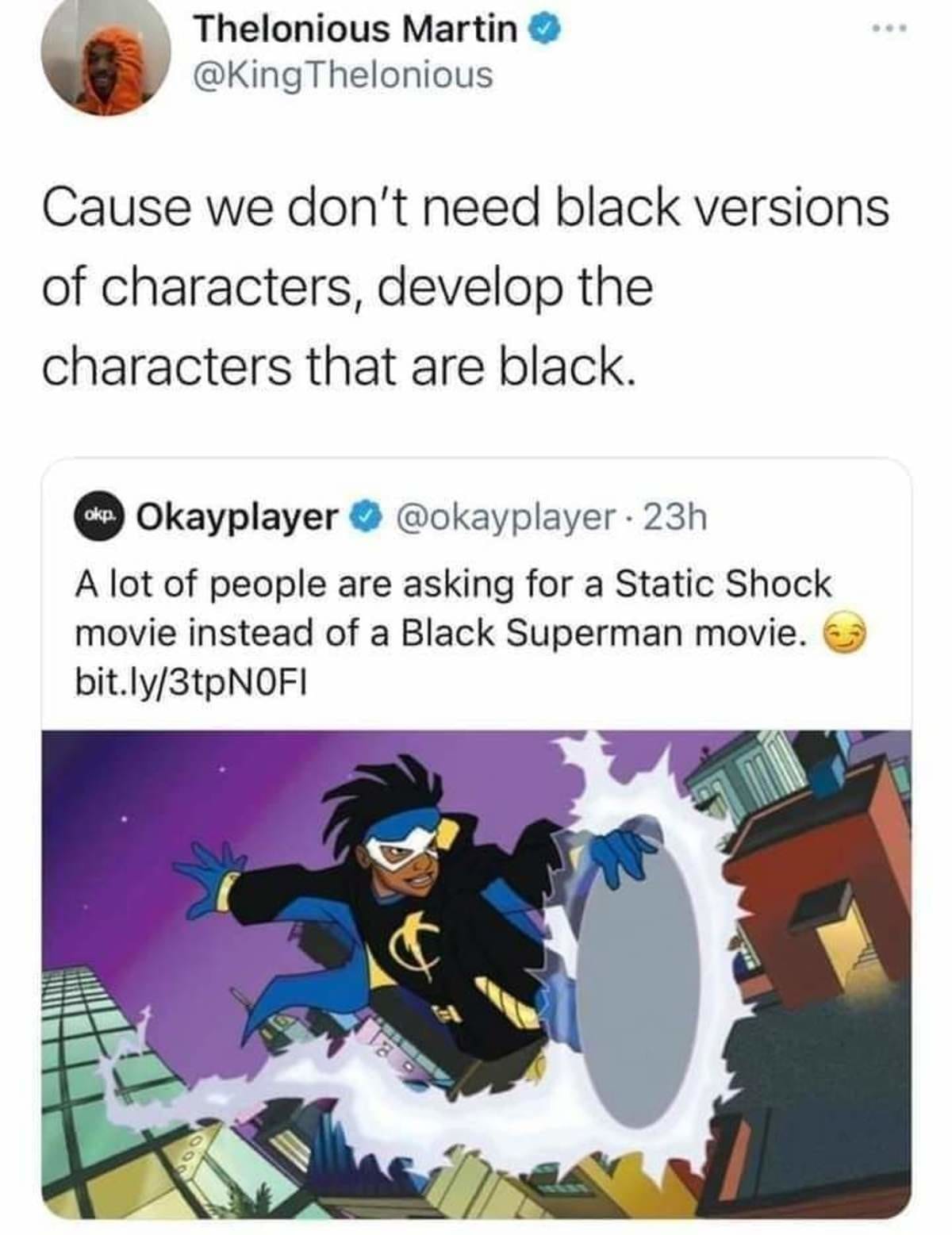
Task: Click the Okayplayer okp. avatar icon
Action: click(99, 516)
